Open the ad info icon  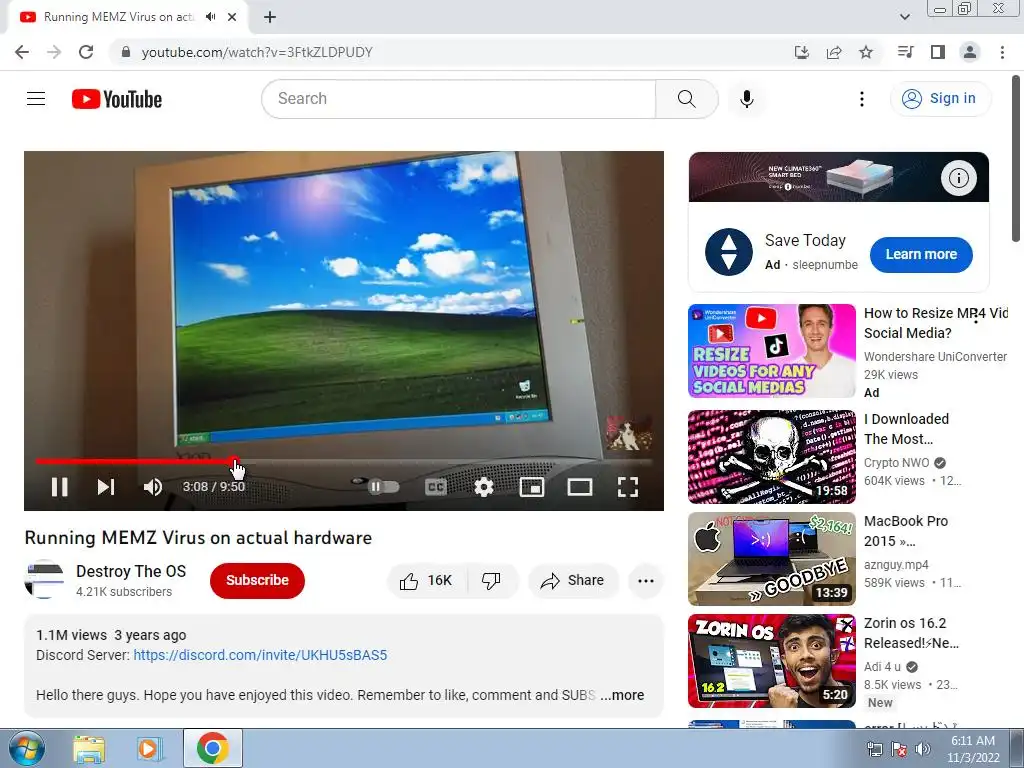pos(959,177)
